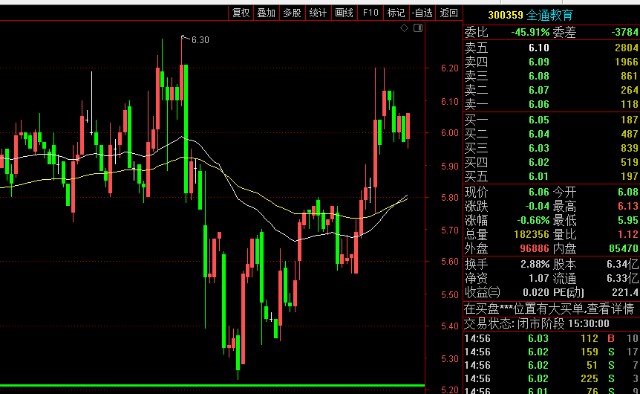Open F10 company information
The width and height of the screenshot is (640, 394).
[x=371, y=13]
